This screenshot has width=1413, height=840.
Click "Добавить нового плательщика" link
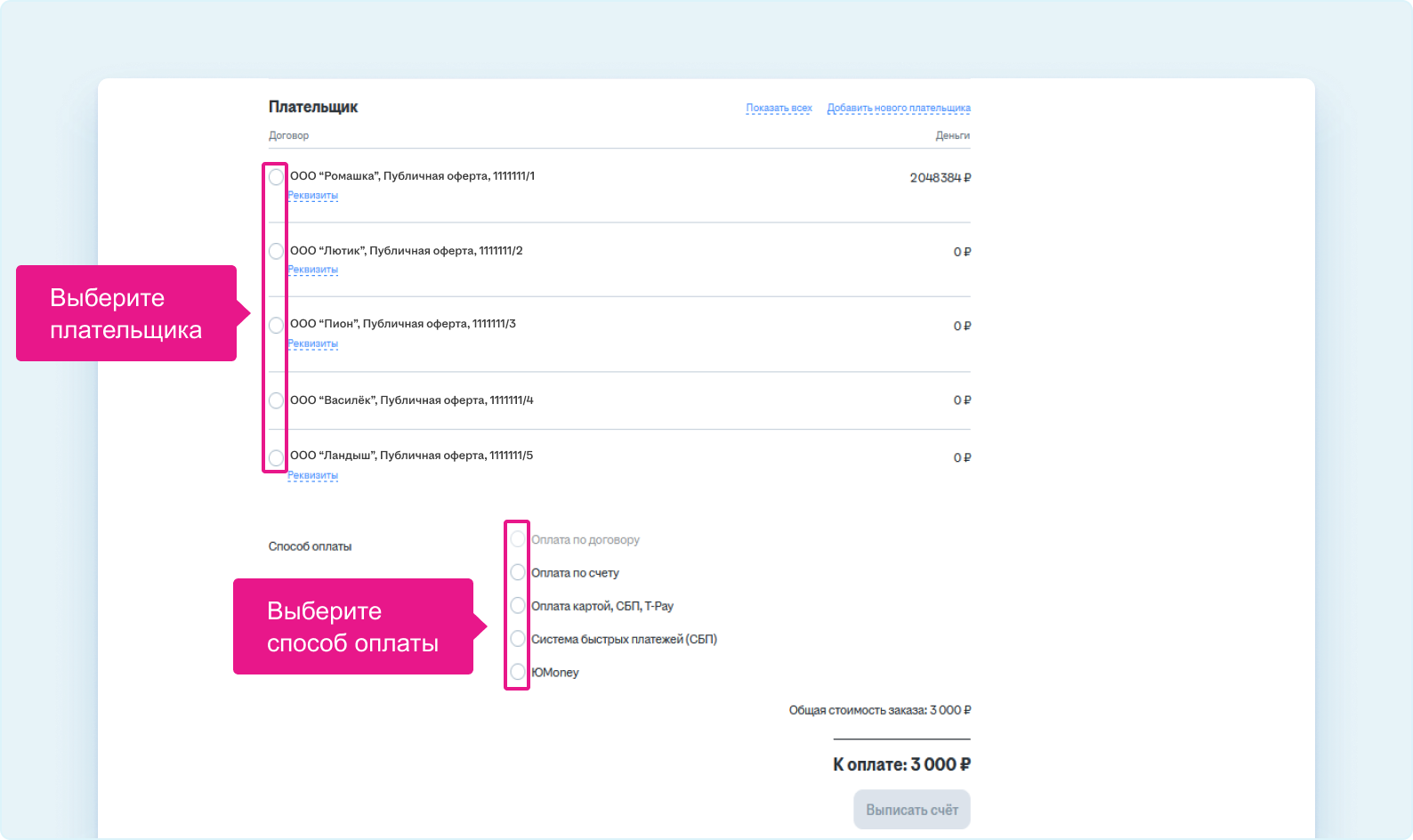point(899,108)
